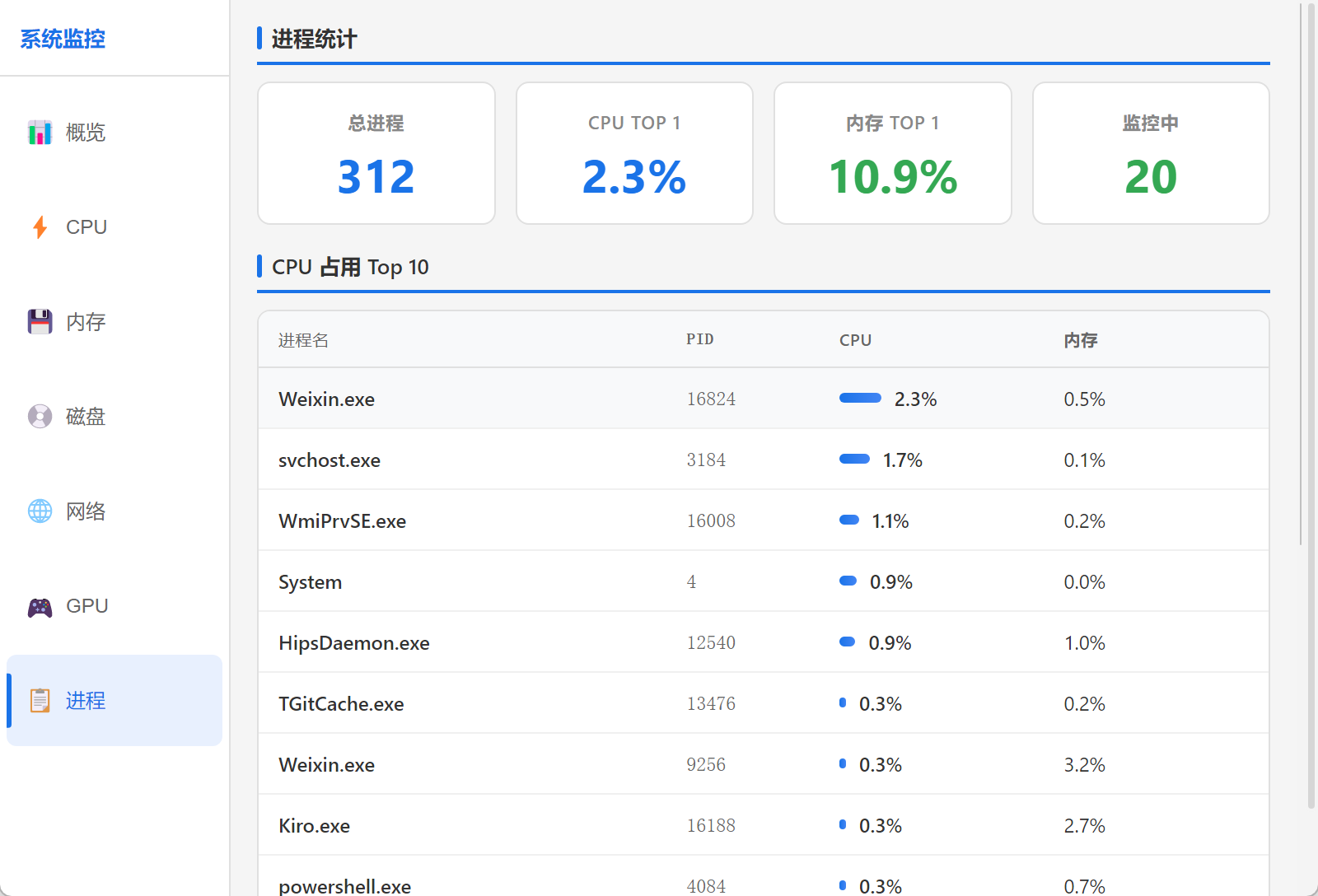This screenshot has height=896, width=1318.
Task: Select the HipsDaemon.exe process name
Action: [x=354, y=643]
